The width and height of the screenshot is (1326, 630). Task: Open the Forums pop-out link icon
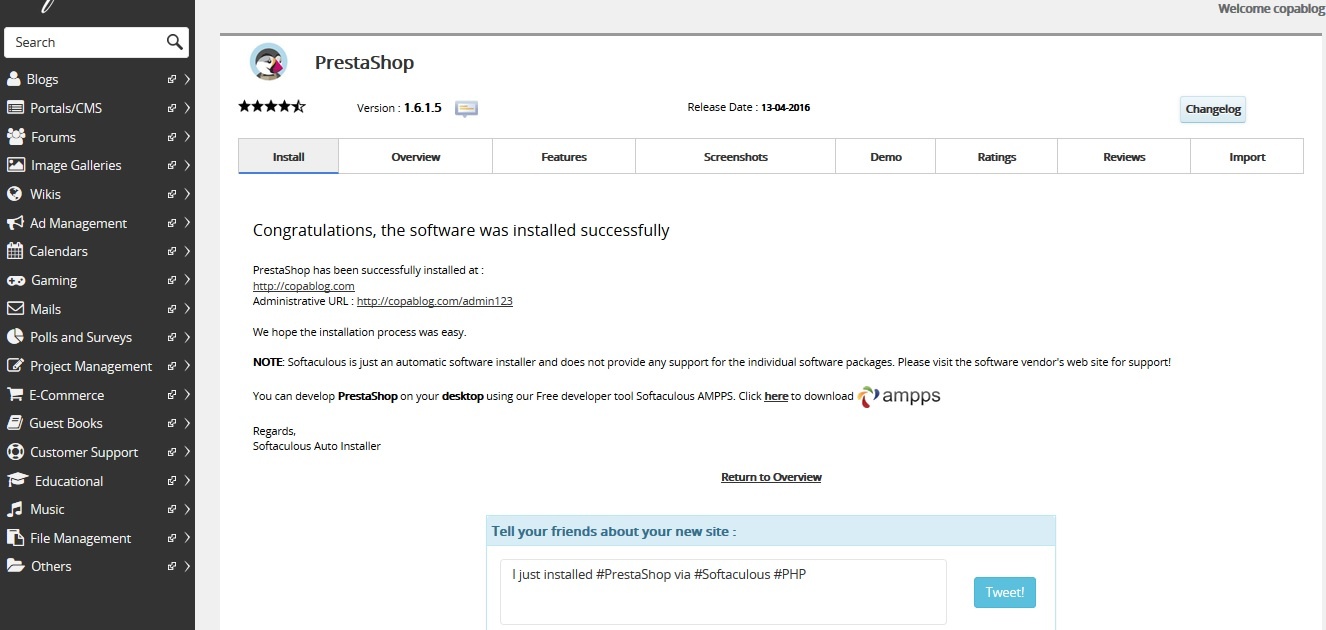(172, 137)
